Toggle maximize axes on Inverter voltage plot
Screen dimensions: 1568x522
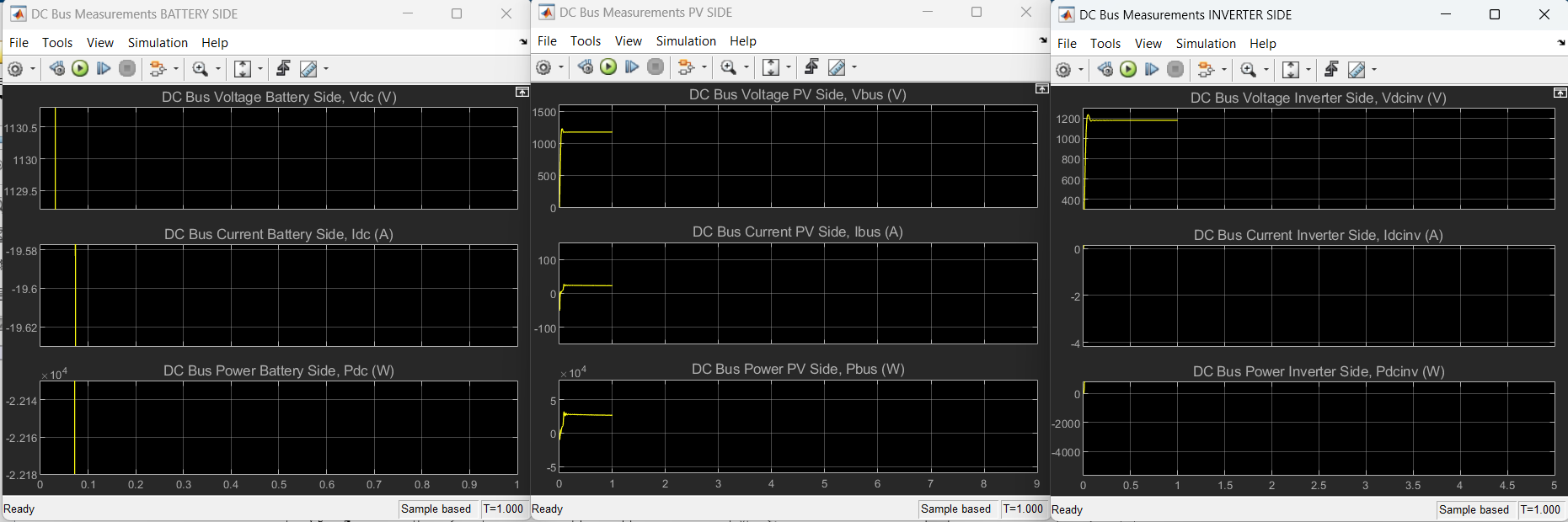(x=1560, y=93)
